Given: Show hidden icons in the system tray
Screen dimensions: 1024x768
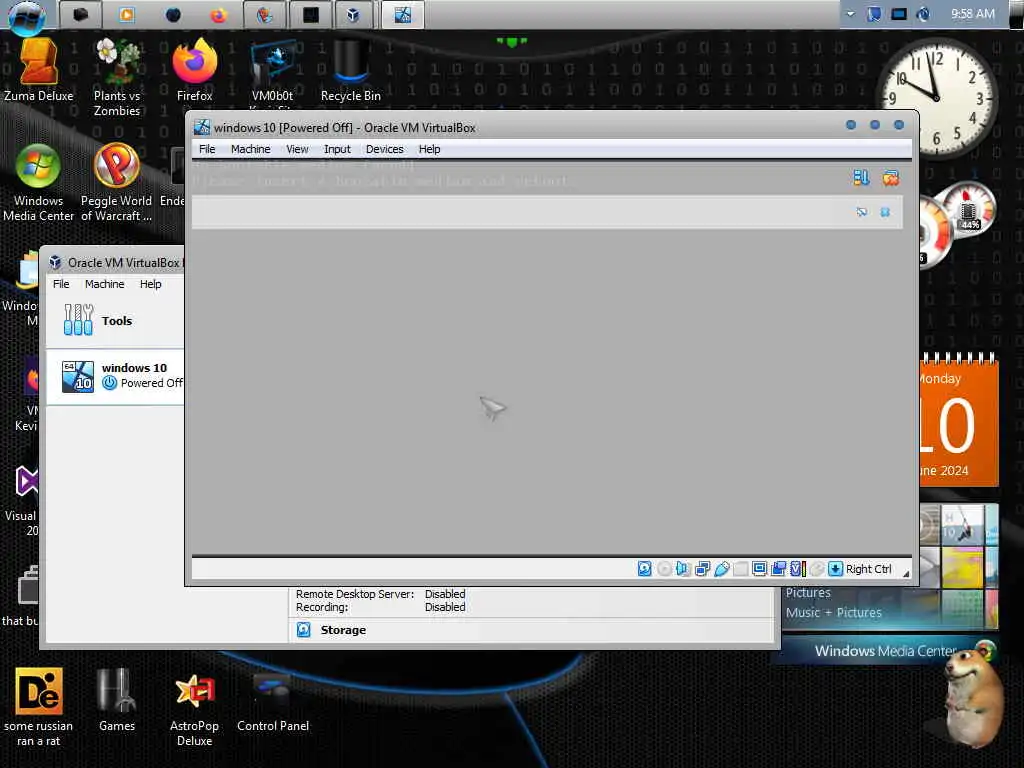Looking at the screenshot, I should pos(850,14).
